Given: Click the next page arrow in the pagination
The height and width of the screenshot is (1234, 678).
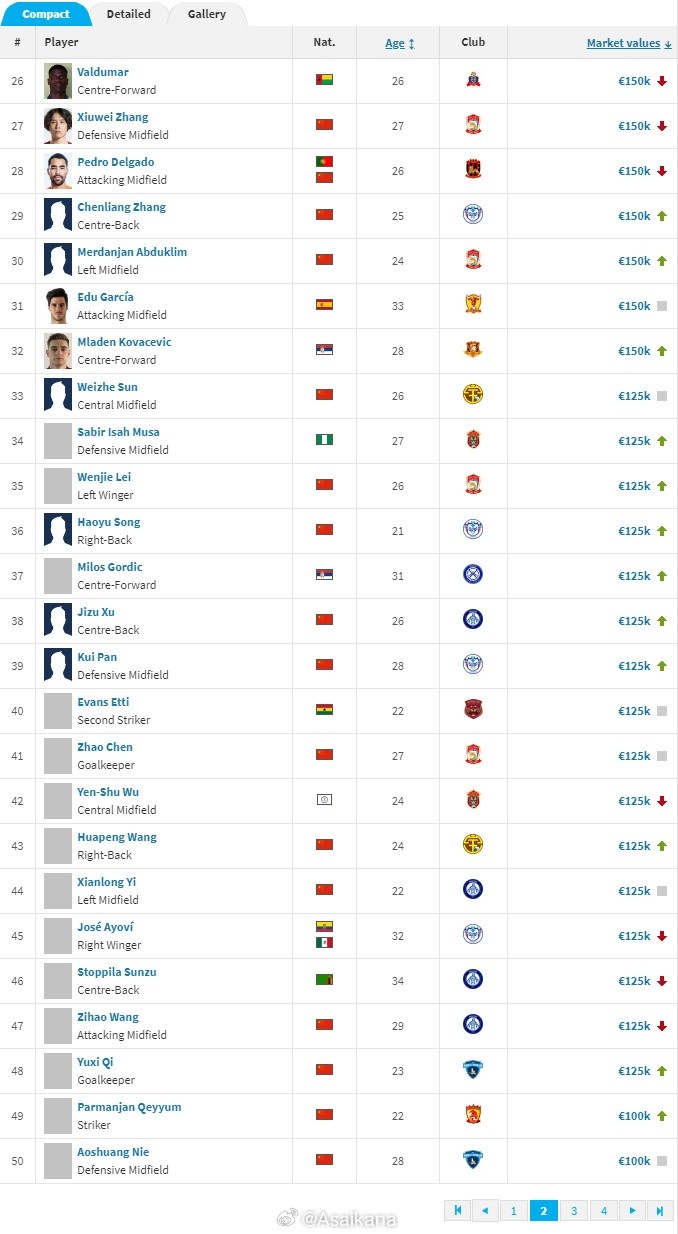Looking at the screenshot, I should point(632,1211).
